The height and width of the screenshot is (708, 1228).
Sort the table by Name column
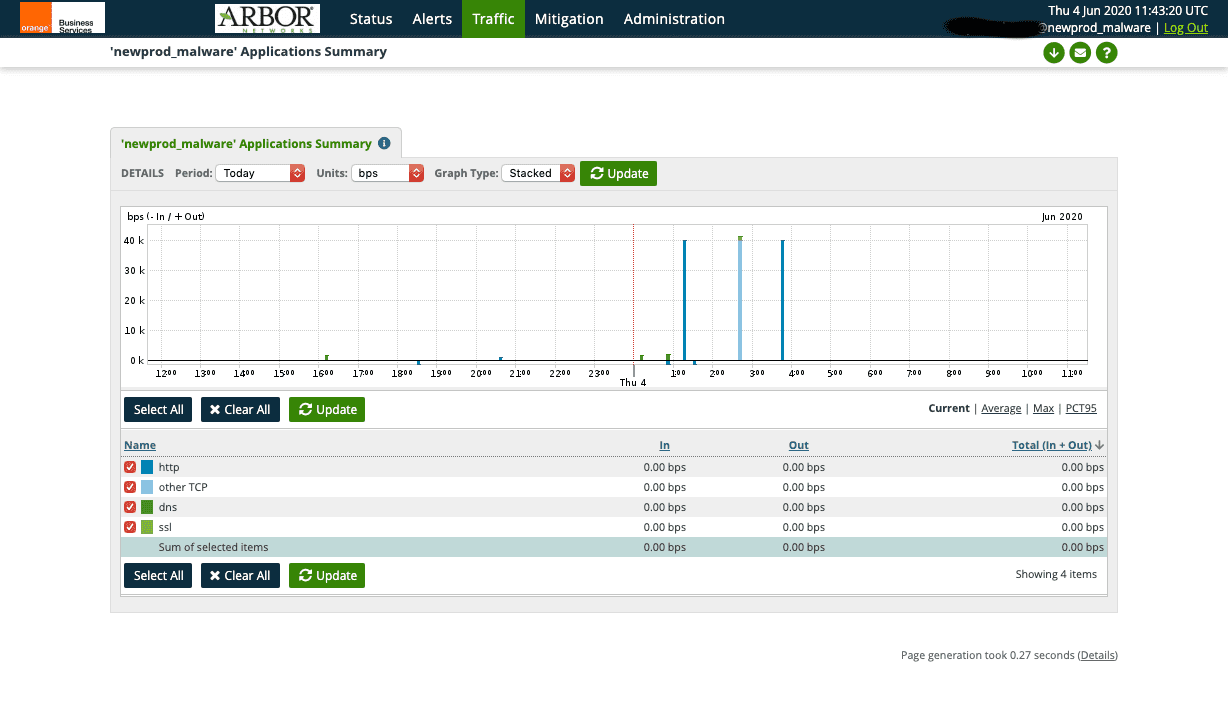(x=140, y=445)
